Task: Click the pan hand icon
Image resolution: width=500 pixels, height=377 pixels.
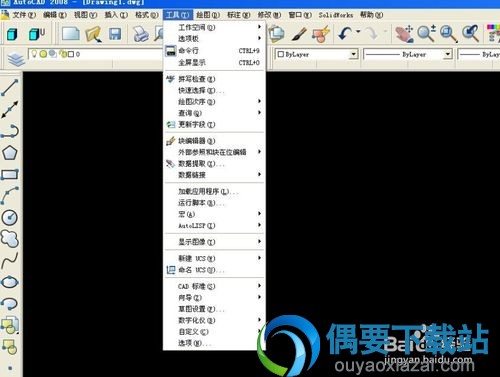Action: (404, 34)
